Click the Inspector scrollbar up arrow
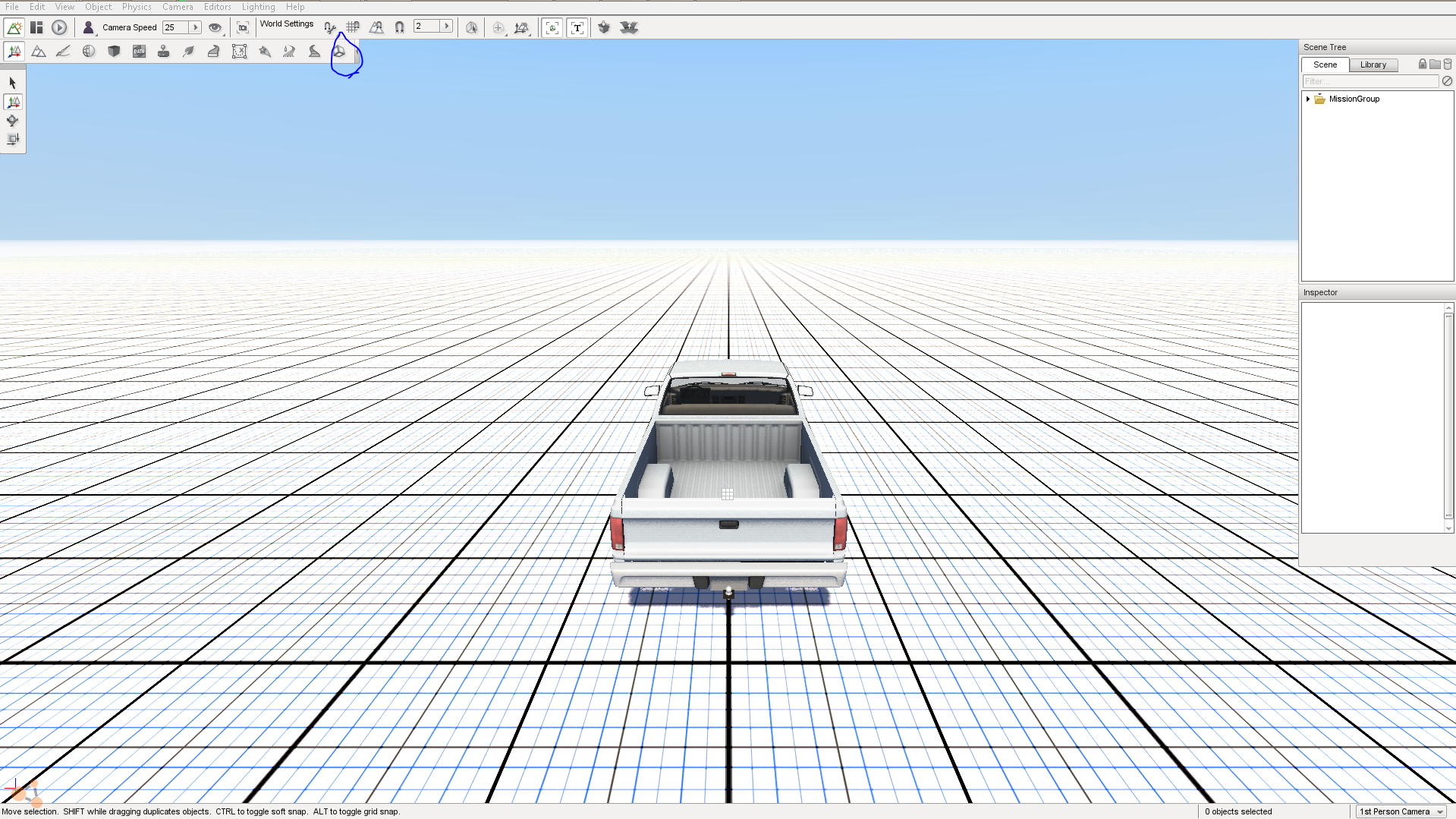Image resolution: width=1456 pixels, height=819 pixels. coord(1448,308)
